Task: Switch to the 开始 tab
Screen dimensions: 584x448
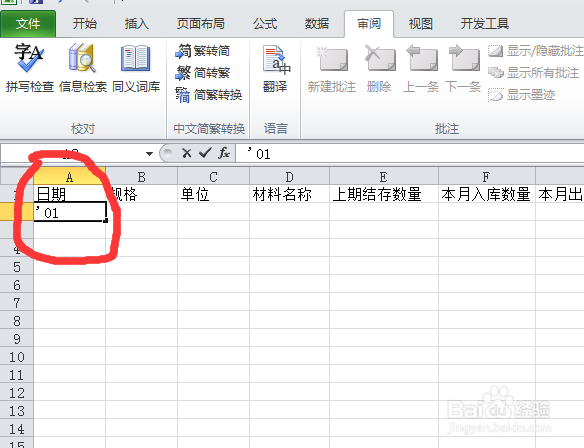Action: pos(85,24)
